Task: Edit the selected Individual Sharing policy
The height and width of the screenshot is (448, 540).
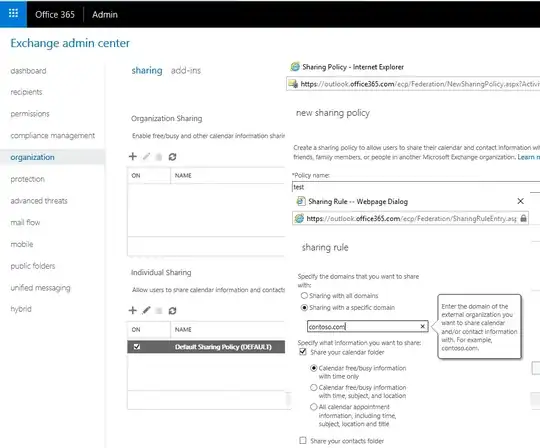Action: click(x=146, y=311)
